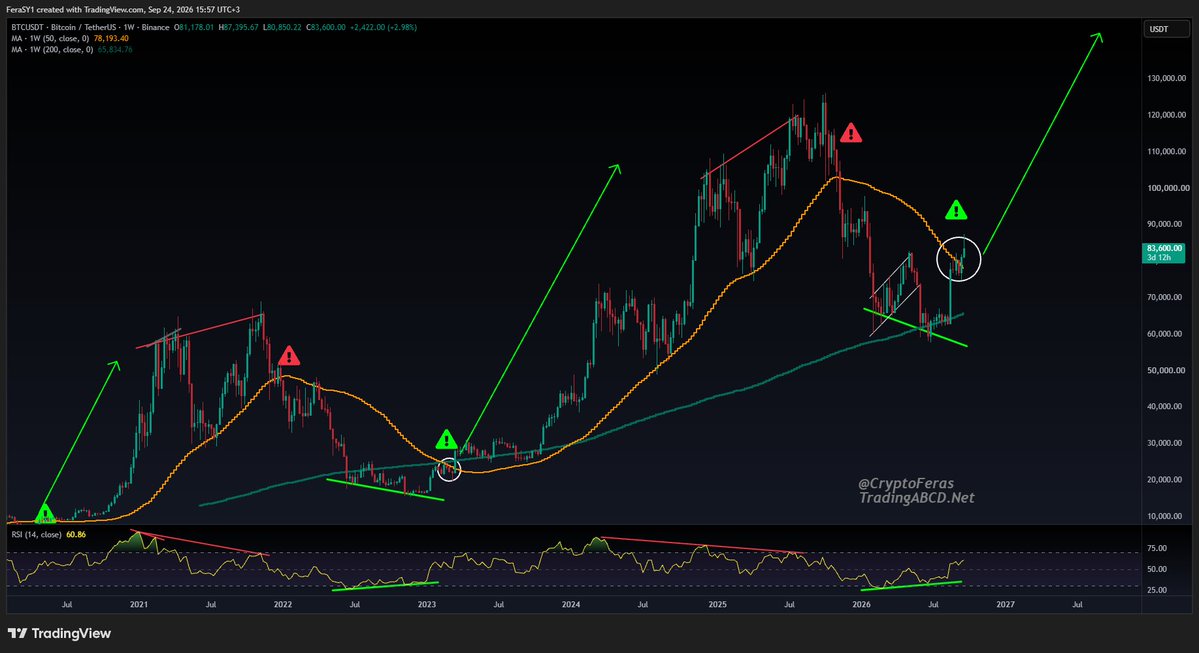The image size is (1199, 653).
Task: Click the 20,000.00 price axis label
Action: coord(1167,480)
